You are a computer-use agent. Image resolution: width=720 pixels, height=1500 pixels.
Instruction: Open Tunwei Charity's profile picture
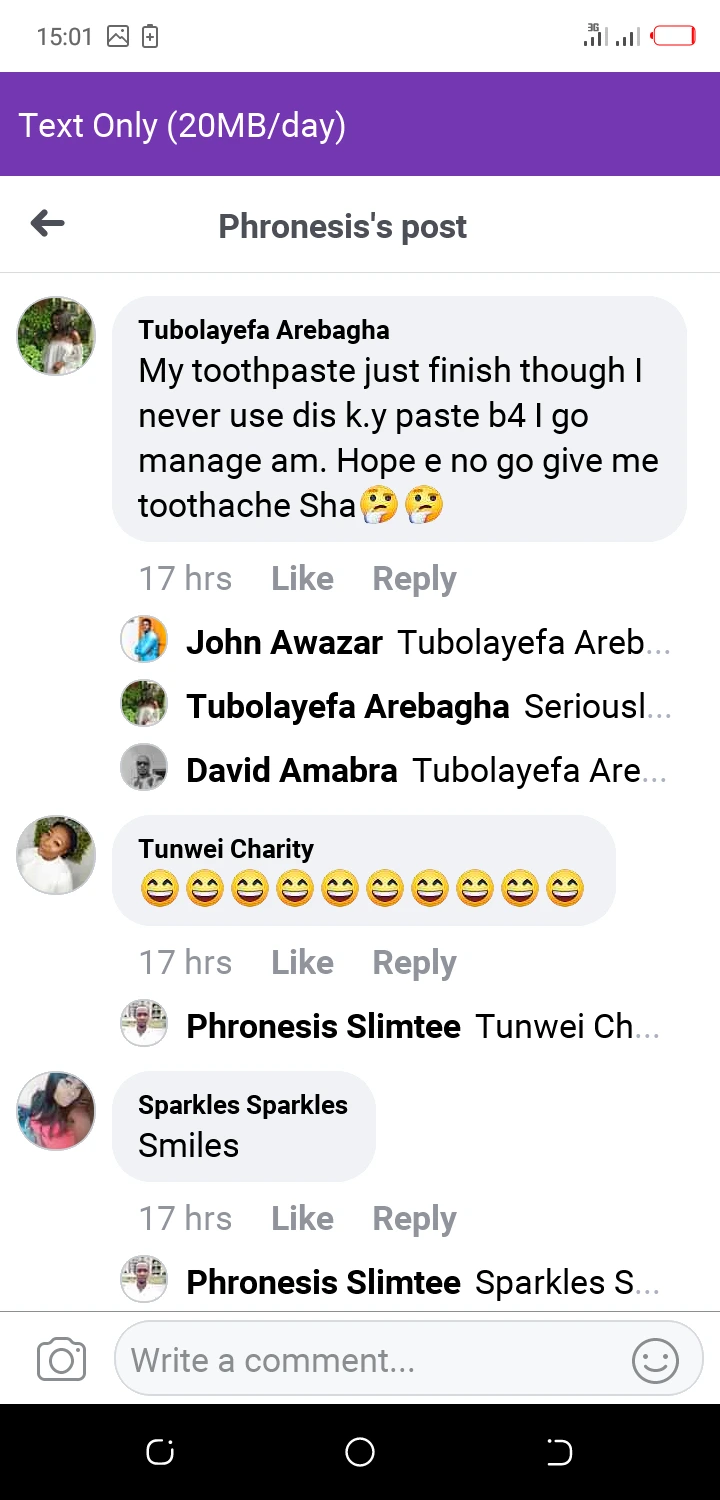56,854
